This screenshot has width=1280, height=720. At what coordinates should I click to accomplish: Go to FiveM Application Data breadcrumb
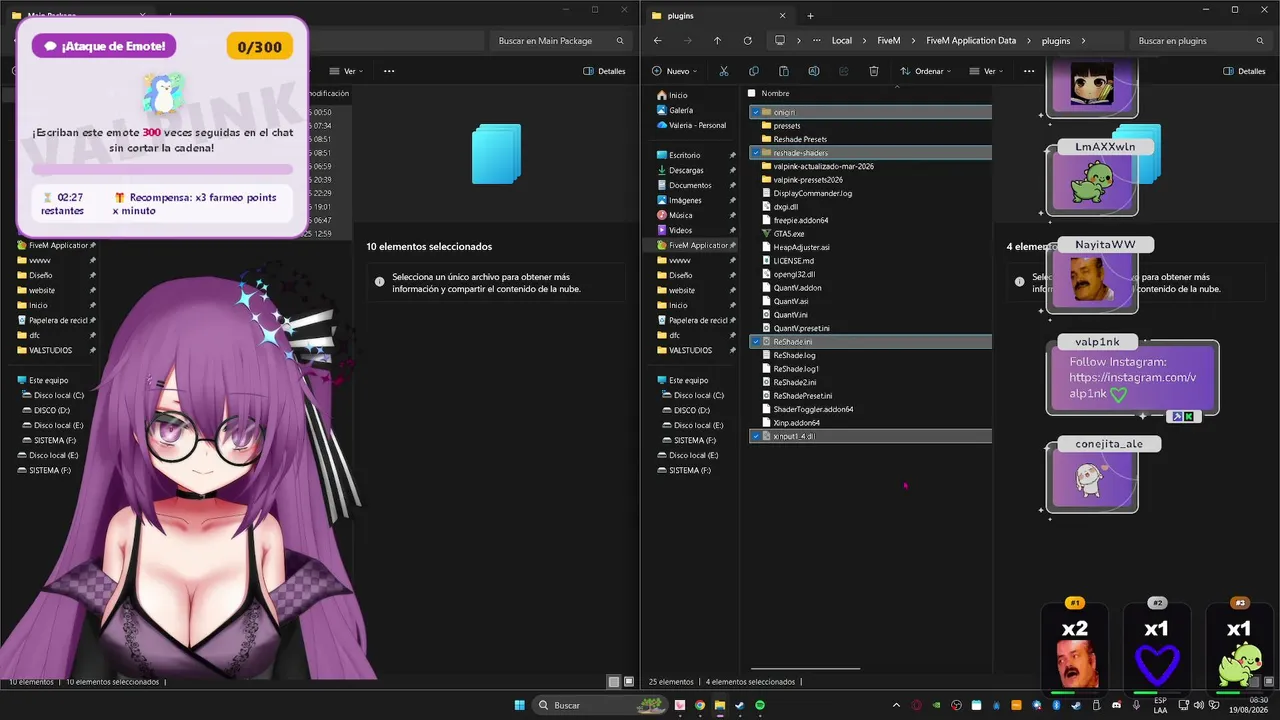971,41
